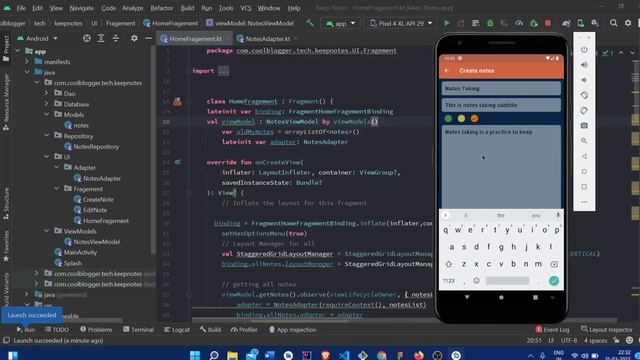The height and width of the screenshot is (360, 640).
Task: Tap the large notes body text area
Action: point(501,167)
